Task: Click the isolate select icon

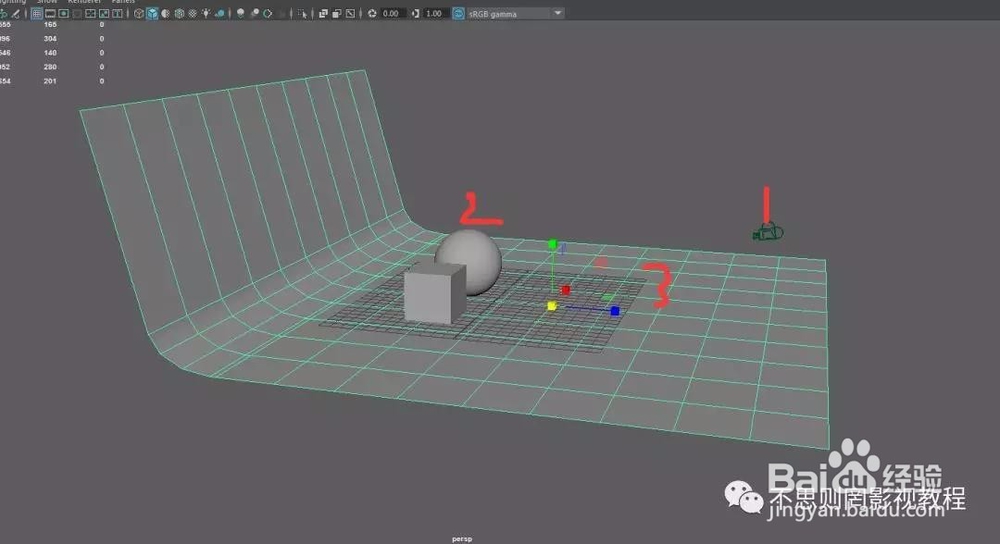Action: [x=302, y=13]
